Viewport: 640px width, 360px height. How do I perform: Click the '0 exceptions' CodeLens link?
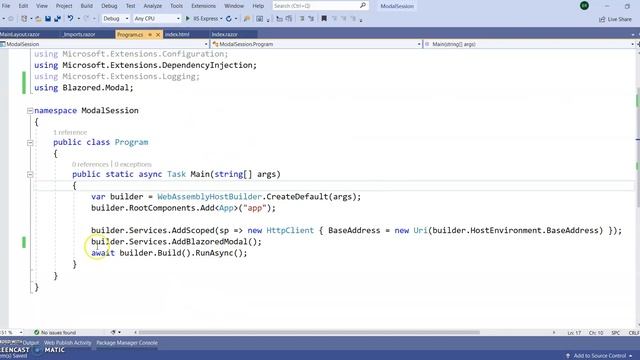133,164
